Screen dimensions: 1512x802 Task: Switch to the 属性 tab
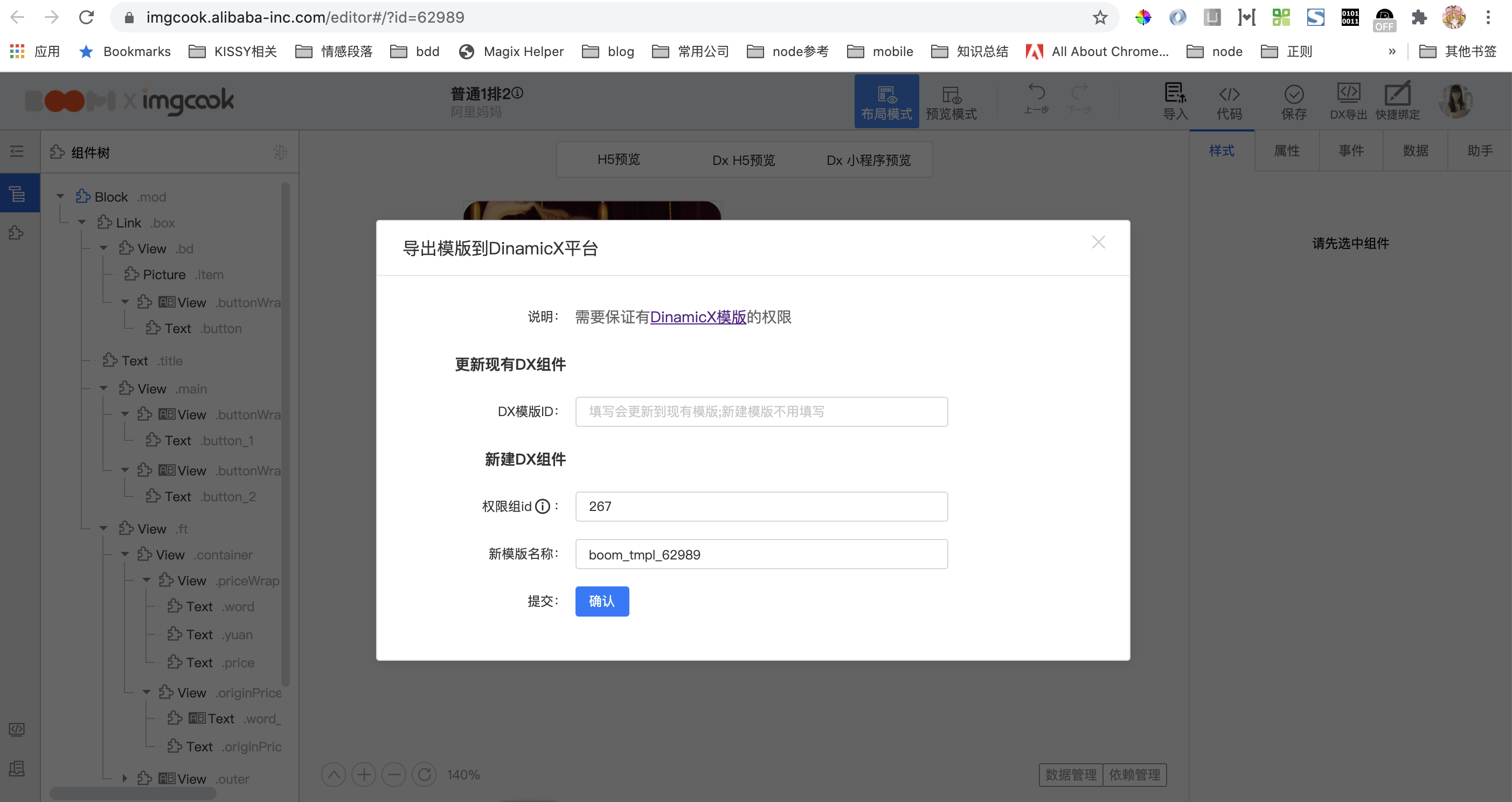click(1287, 151)
